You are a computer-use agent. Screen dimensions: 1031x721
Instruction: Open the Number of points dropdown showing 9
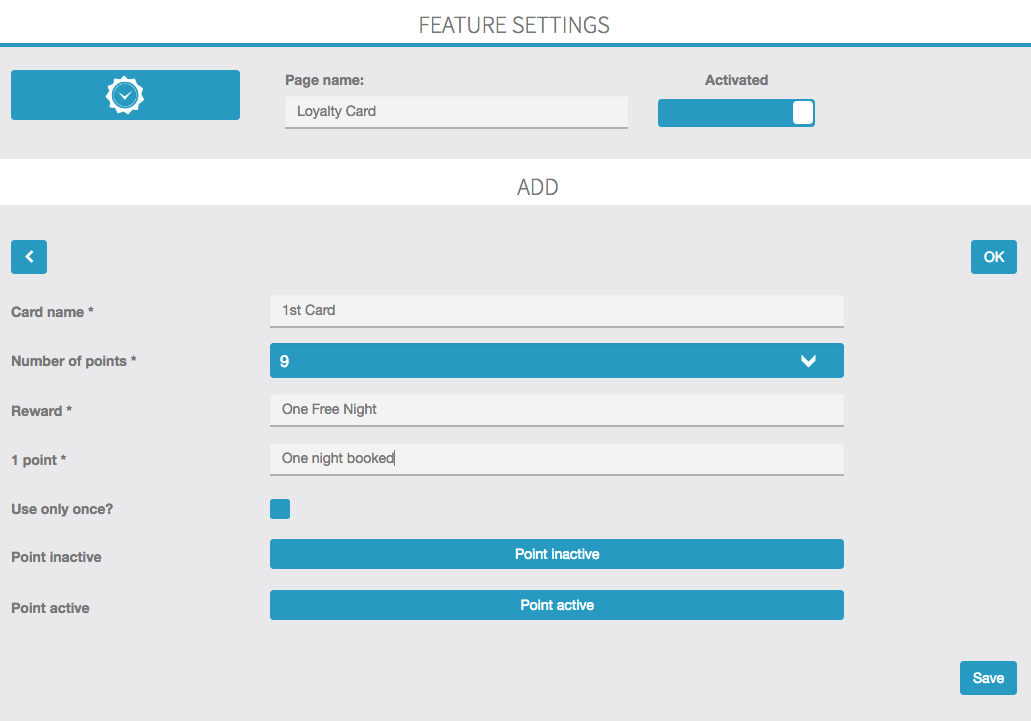556,361
